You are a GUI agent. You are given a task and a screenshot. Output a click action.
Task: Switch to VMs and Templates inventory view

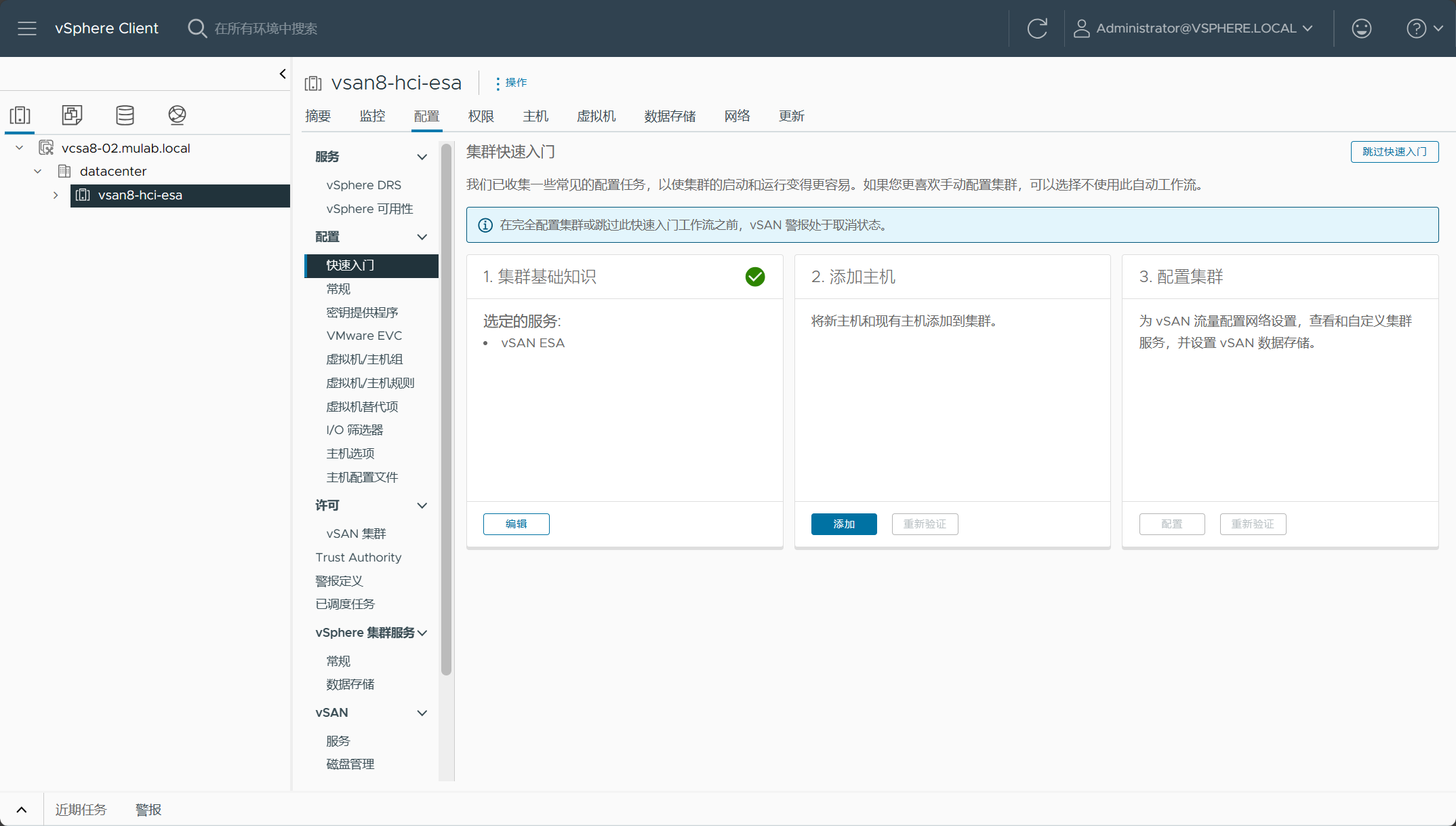(72, 115)
